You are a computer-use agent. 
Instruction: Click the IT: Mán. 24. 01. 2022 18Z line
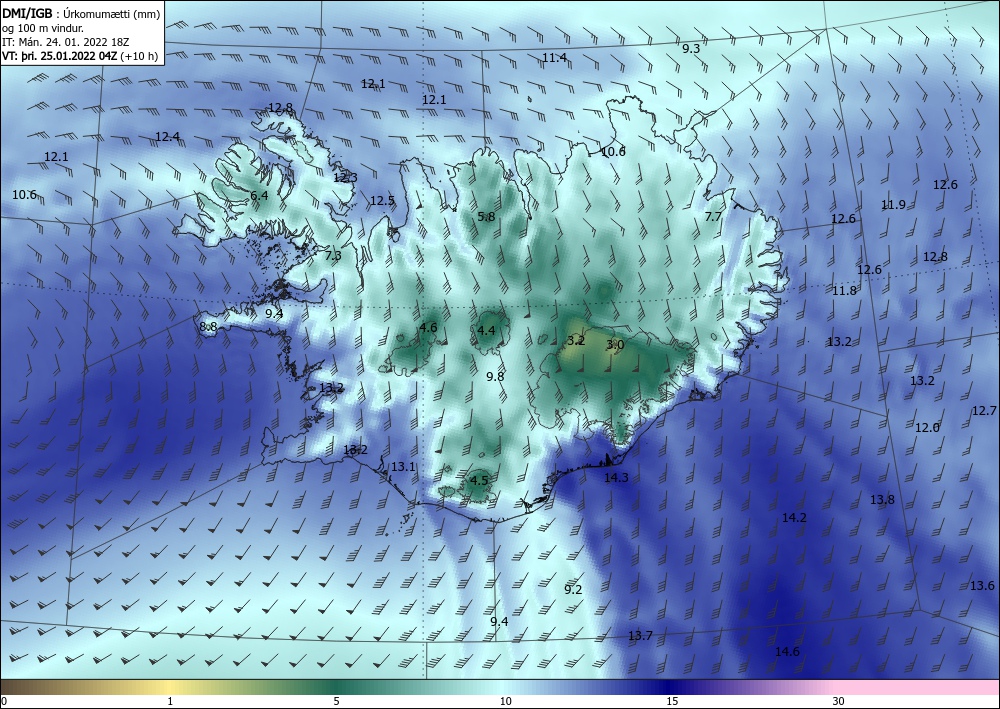click(x=66, y=42)
